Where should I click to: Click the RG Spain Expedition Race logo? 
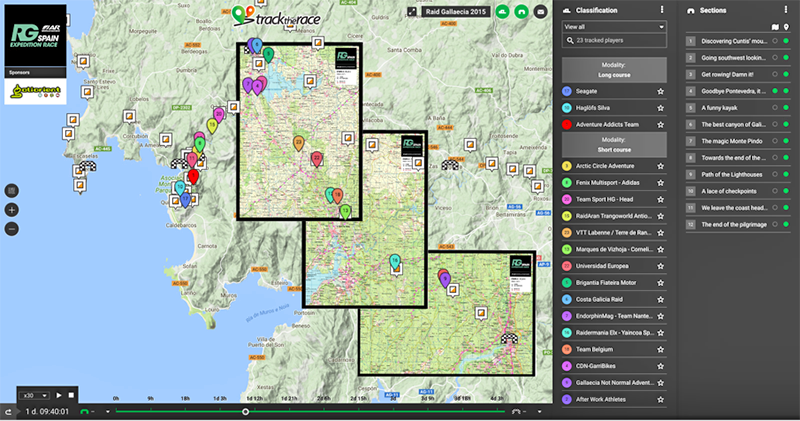click(x=35, y=35)
